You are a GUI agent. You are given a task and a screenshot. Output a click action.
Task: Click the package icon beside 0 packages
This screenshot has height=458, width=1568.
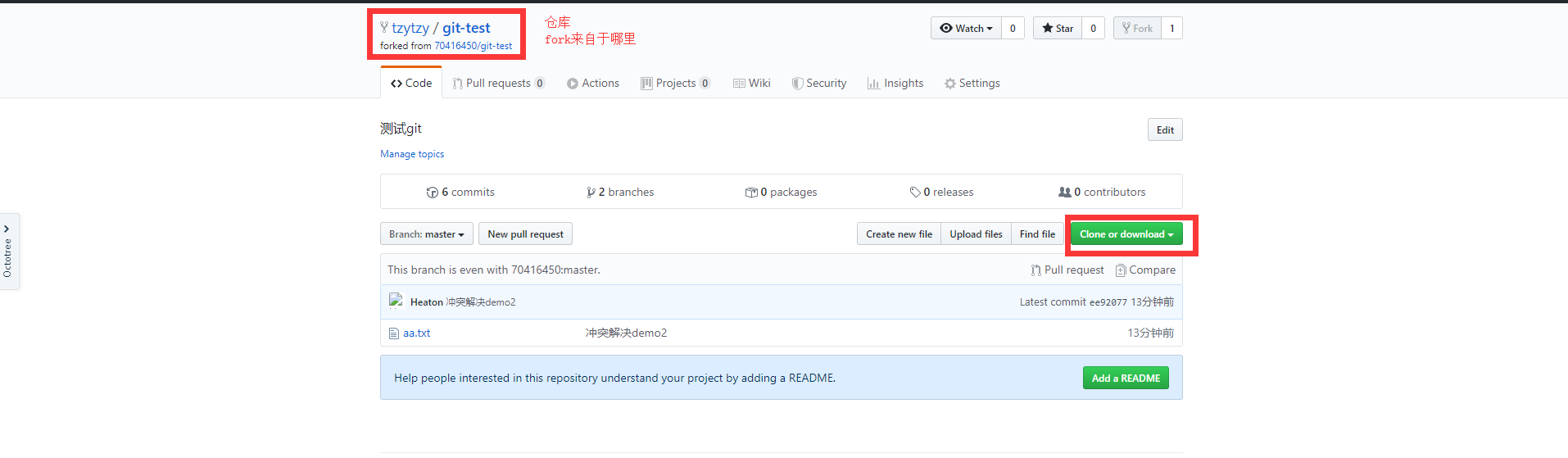click(x=751, y=193)
